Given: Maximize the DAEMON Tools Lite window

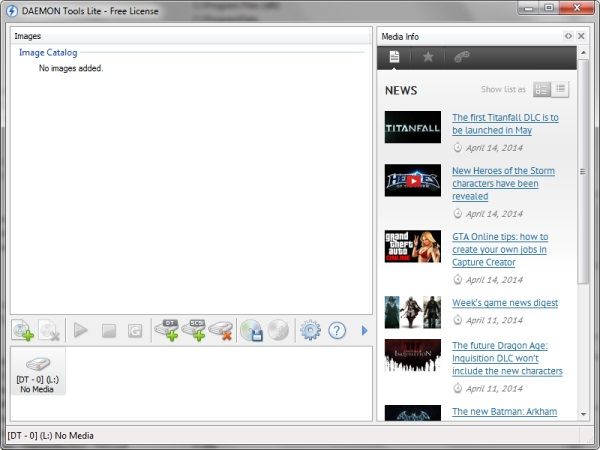Looking at the screenshot, I should pos(549,8).
